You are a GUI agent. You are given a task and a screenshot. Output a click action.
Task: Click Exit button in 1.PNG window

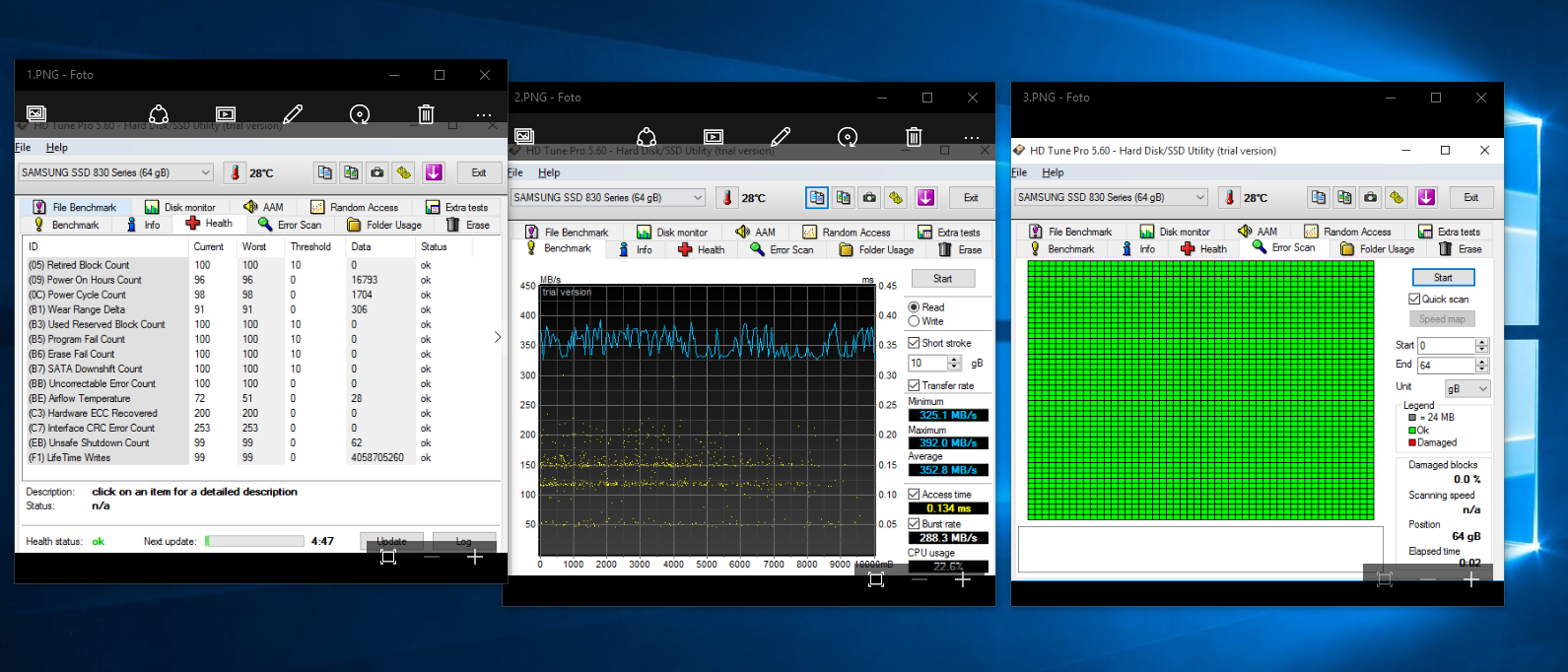click(479, 172)
